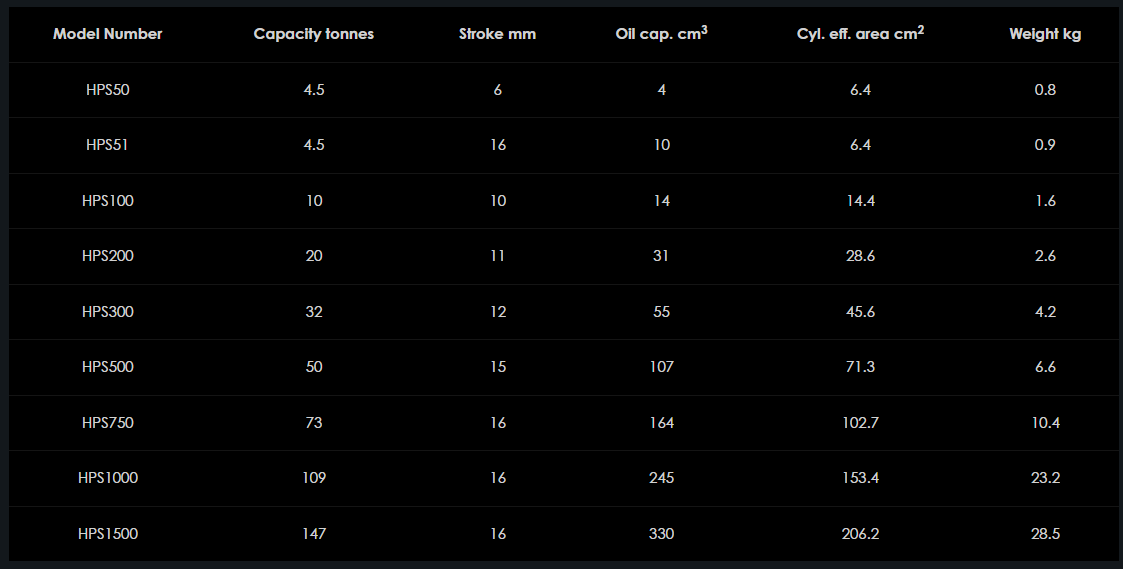Select the HPS1500 model number
Image resolution: width=1123 pixels, height=569 pixels.
108,534
